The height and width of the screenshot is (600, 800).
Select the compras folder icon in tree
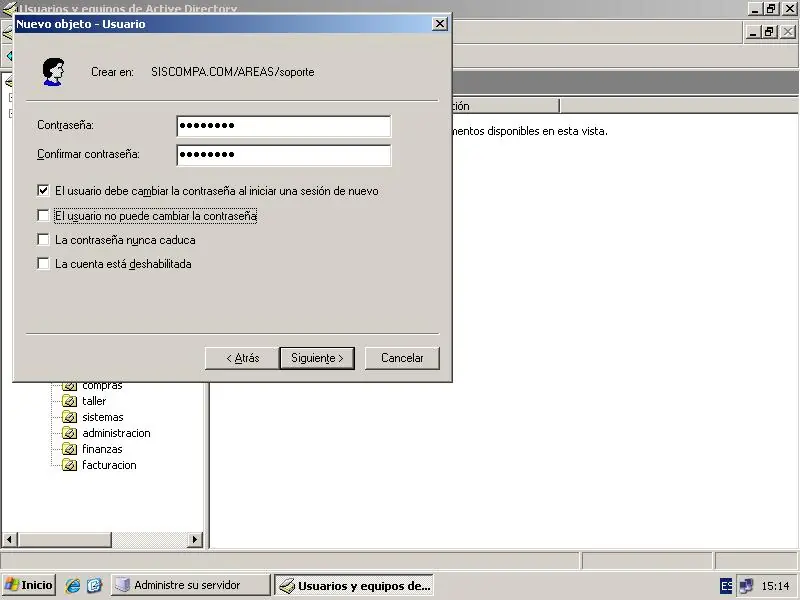(69, 386)
